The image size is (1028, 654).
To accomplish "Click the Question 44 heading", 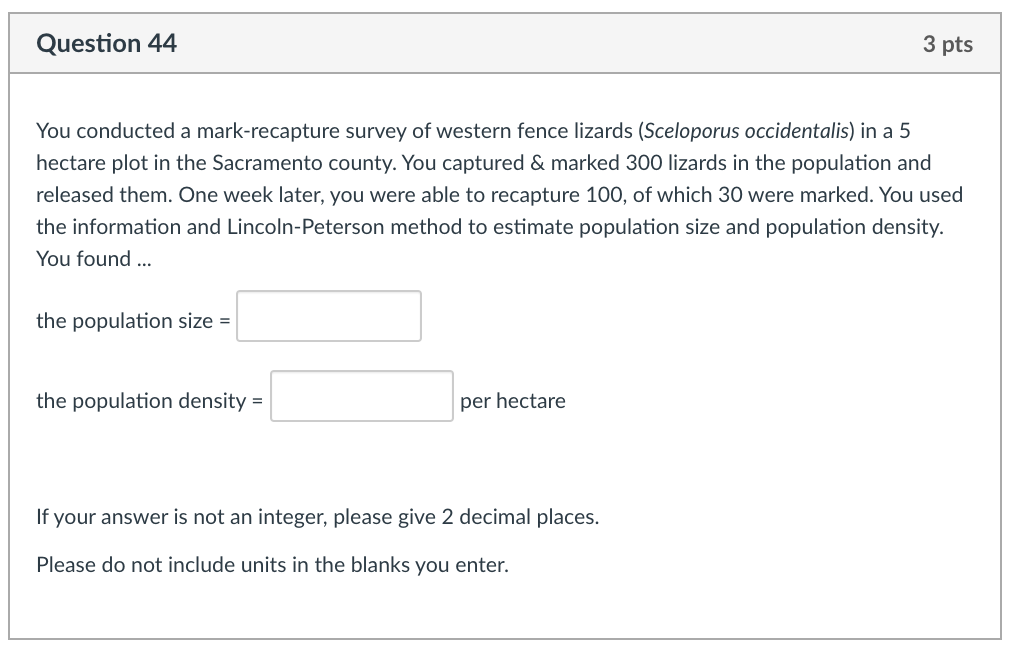I will click(x=106, y=43).
